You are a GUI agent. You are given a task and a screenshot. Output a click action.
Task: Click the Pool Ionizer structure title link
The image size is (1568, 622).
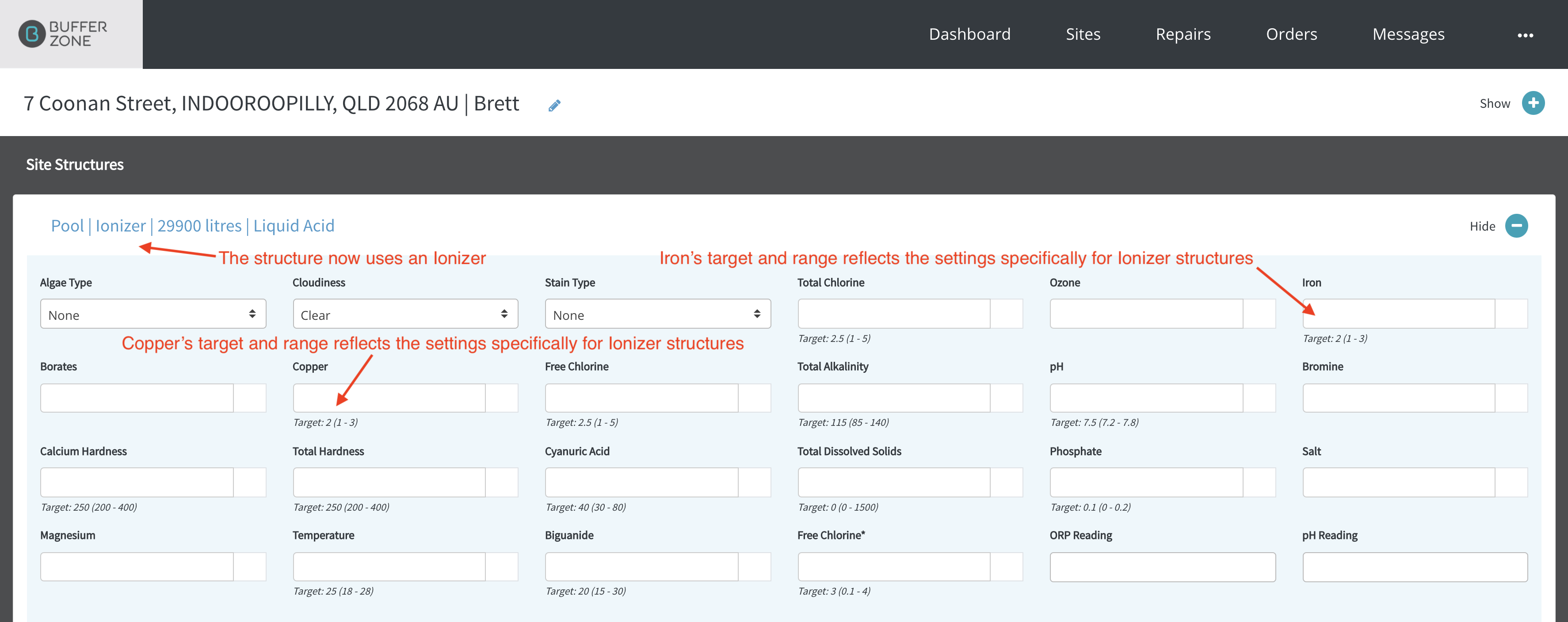tap(192, 226)
